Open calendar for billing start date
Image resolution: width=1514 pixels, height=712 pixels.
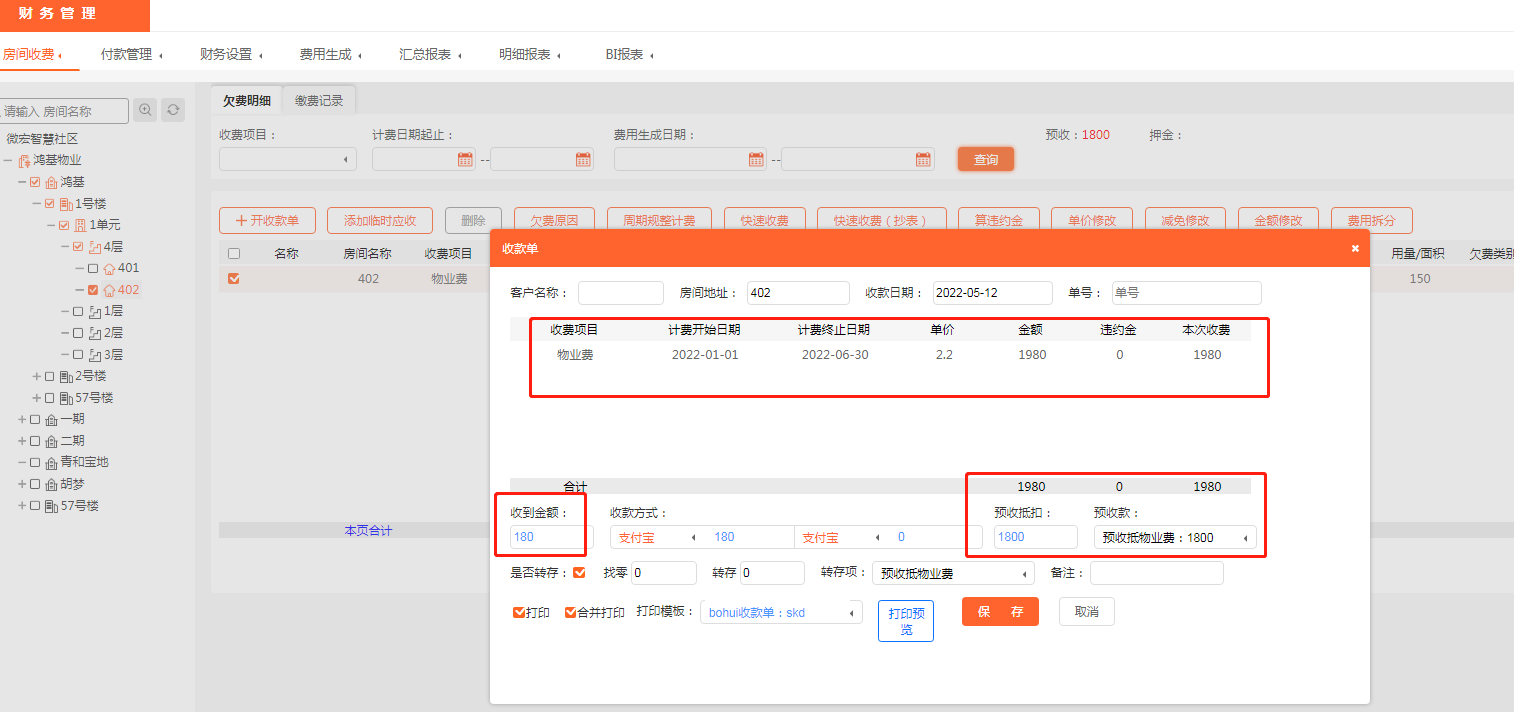point(465,159)
